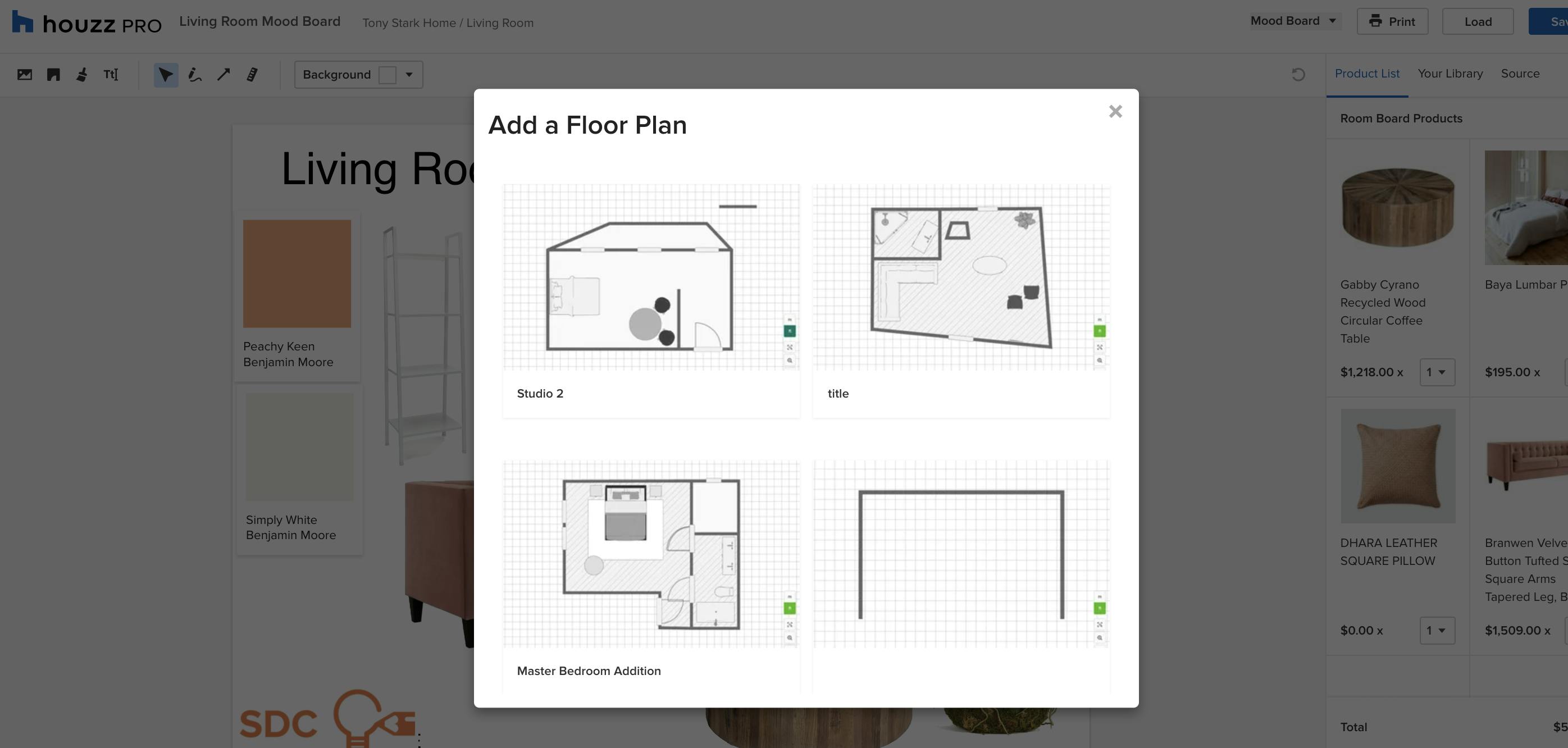
Task: Click the Tony Stark Home / Living Room breadcrumb
Action: [448, 22]
